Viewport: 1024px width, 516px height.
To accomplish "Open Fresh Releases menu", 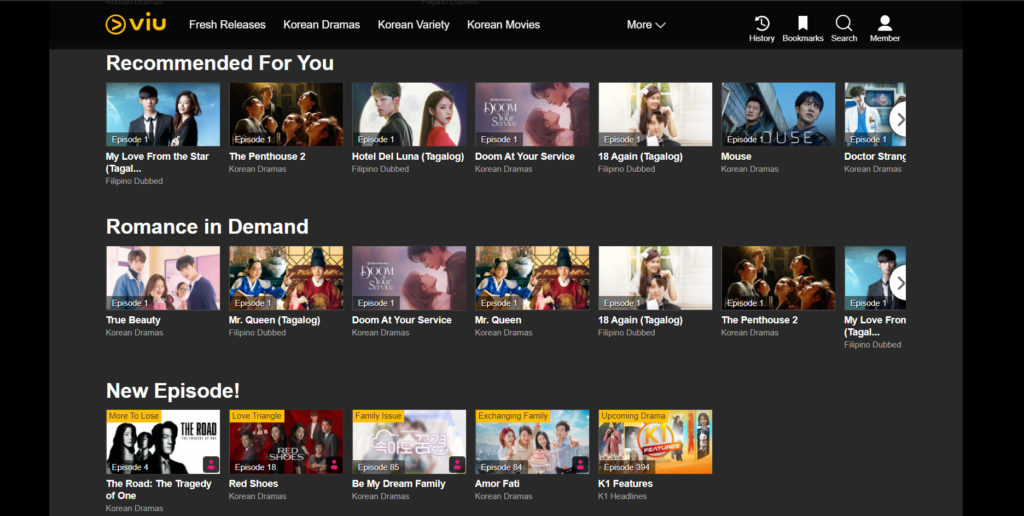I will [x=227, y=25].
